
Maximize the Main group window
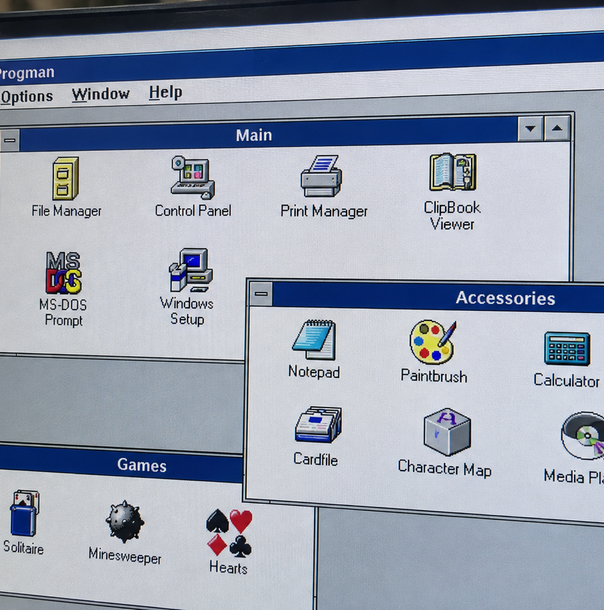coord(557,128)
